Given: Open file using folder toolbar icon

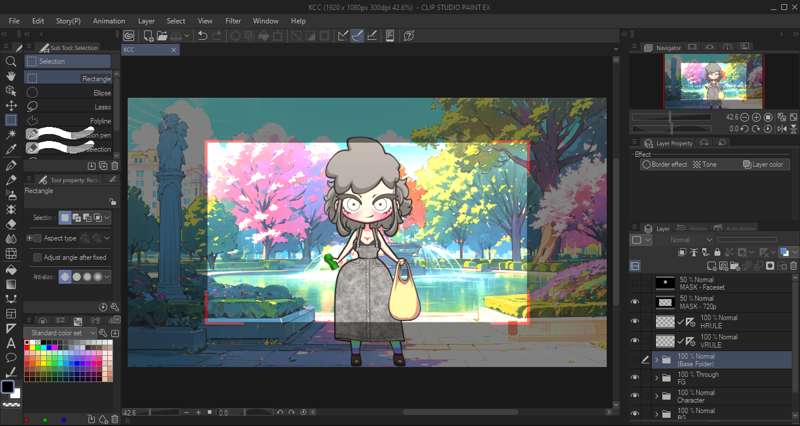Looking at the screenshot, I should pos(162,36).
